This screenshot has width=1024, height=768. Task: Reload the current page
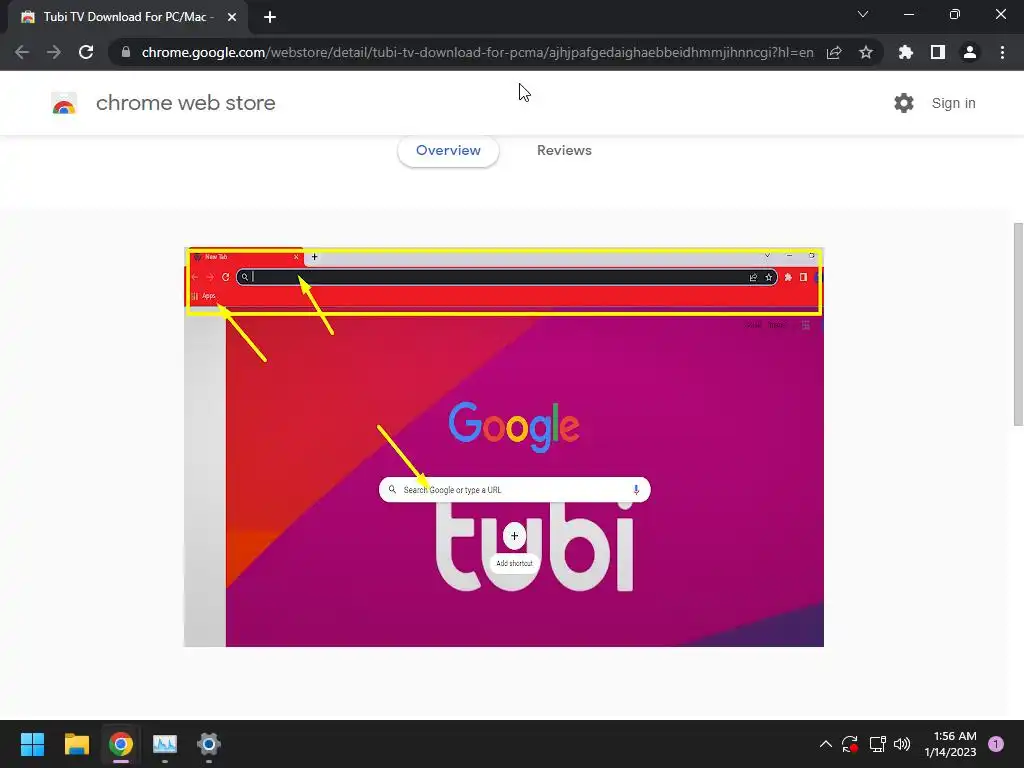pyautogui.click(x=86, y=52)
